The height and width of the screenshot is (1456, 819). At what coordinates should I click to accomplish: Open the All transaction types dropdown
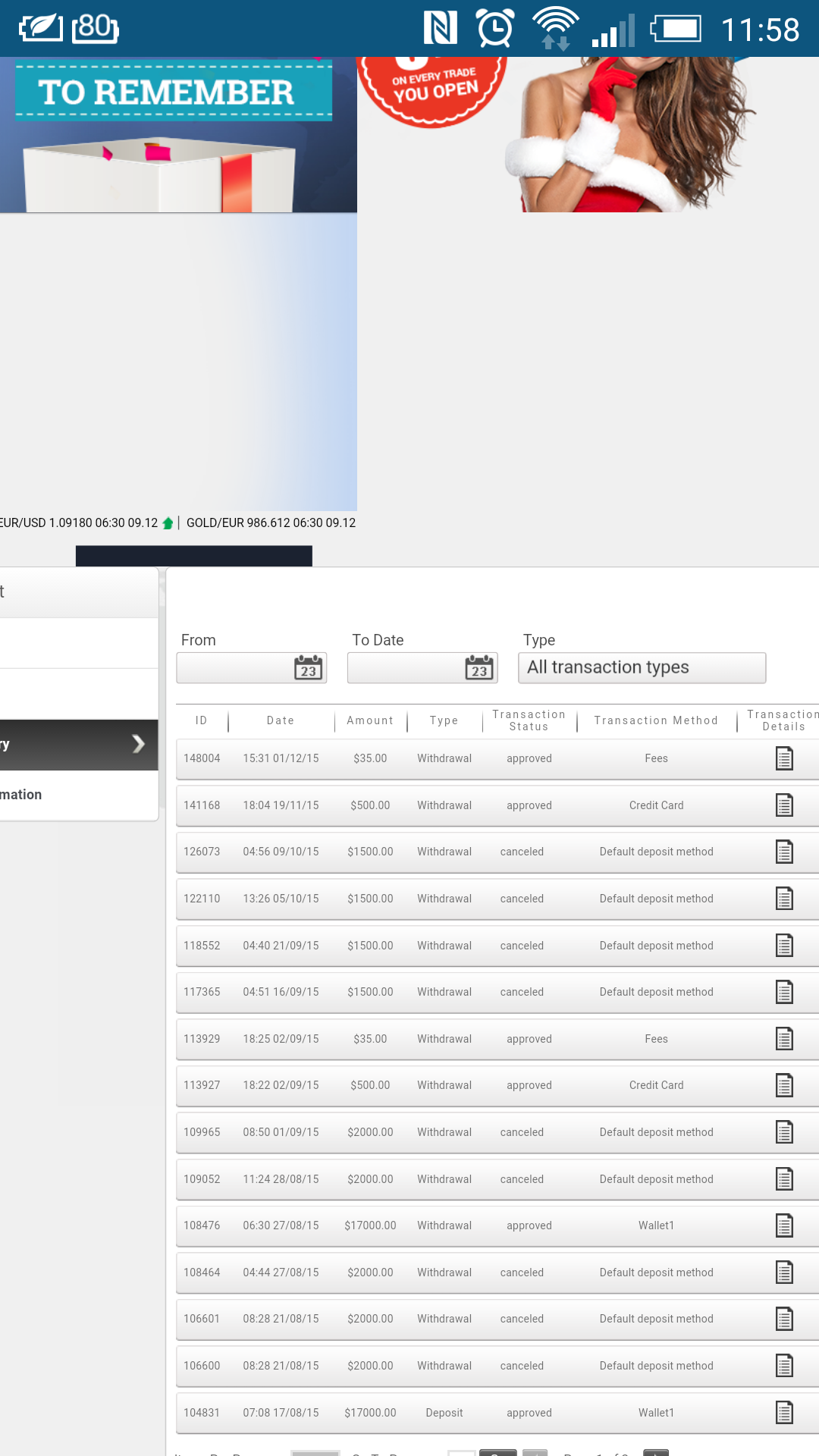642,668
